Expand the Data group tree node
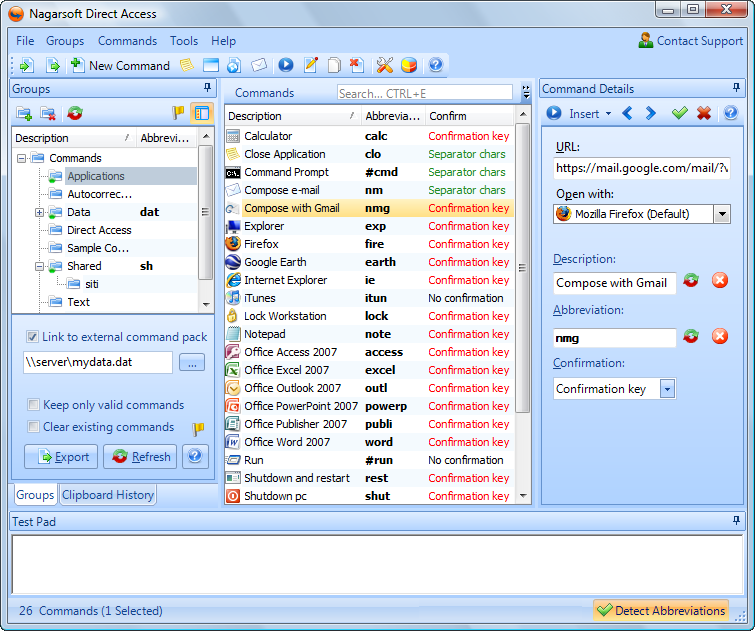 40,212
